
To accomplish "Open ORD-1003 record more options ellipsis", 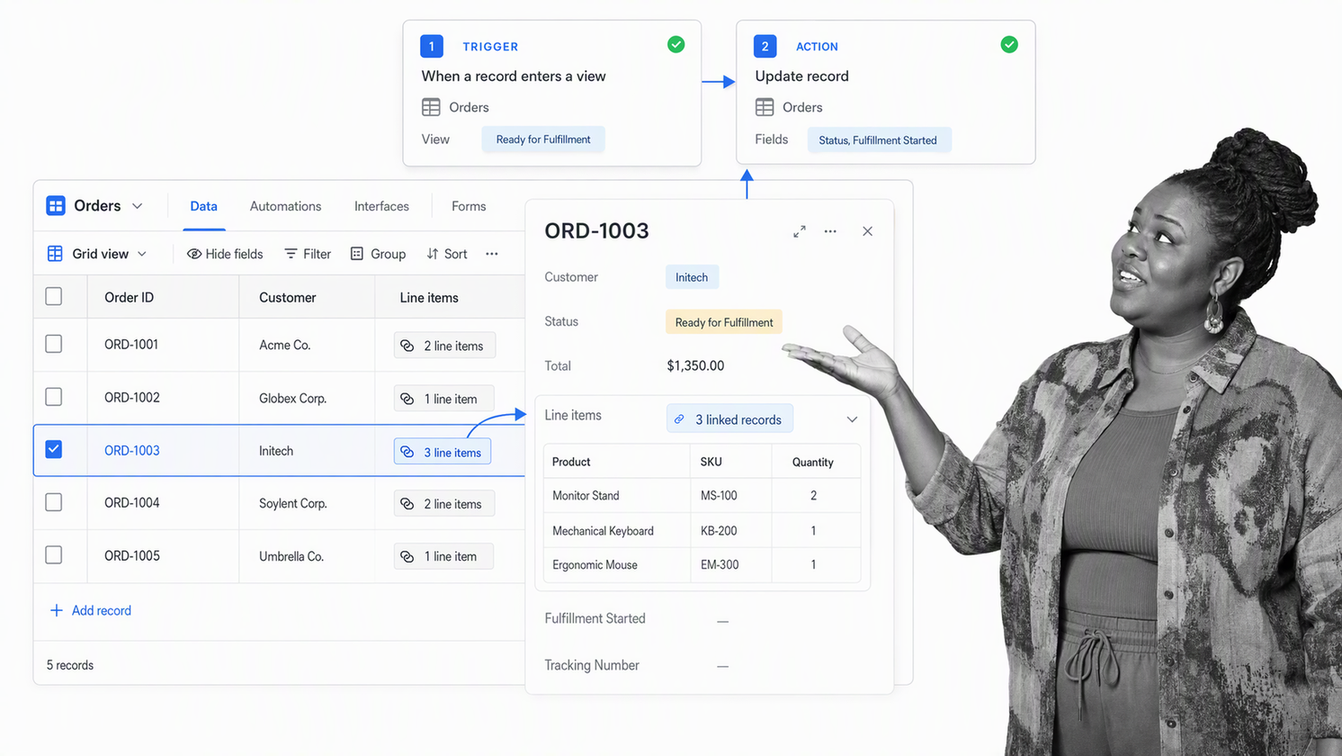I will (x=830, y=231).
